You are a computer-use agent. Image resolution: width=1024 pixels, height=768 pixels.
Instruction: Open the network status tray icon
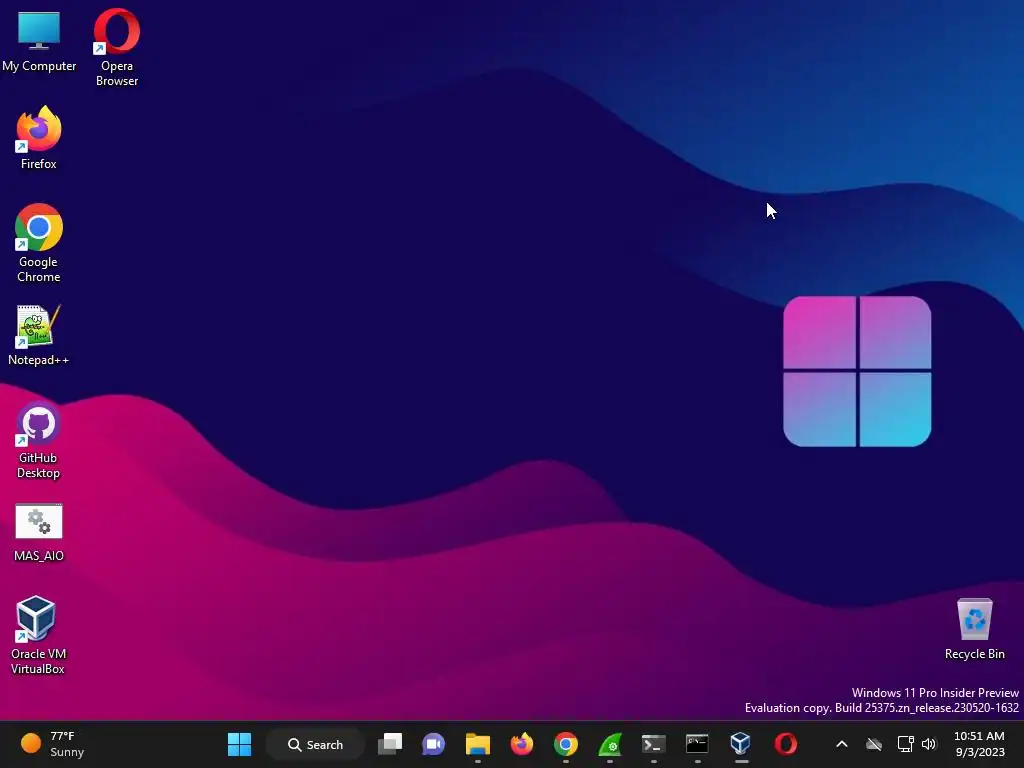[x=905, y=744]
